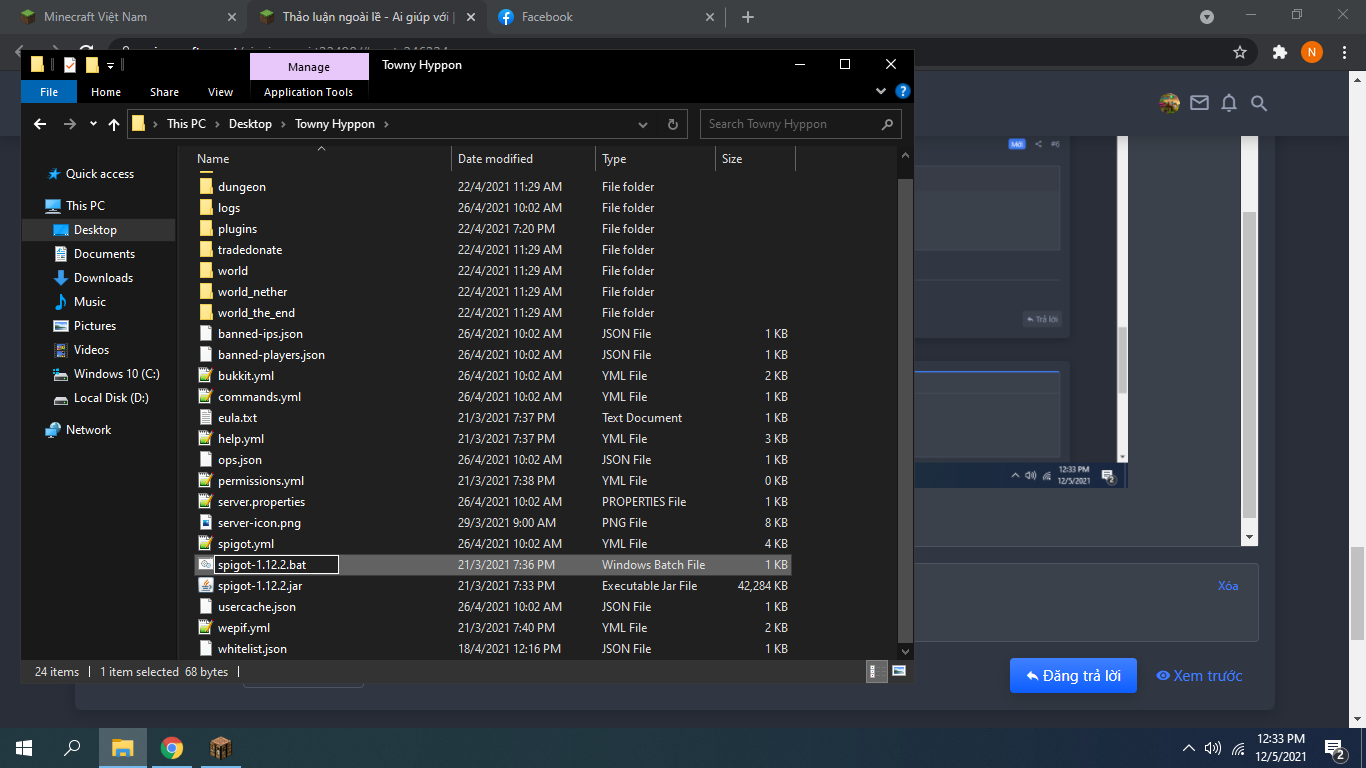Switch to large thumbnails view icon

(899, 671)
